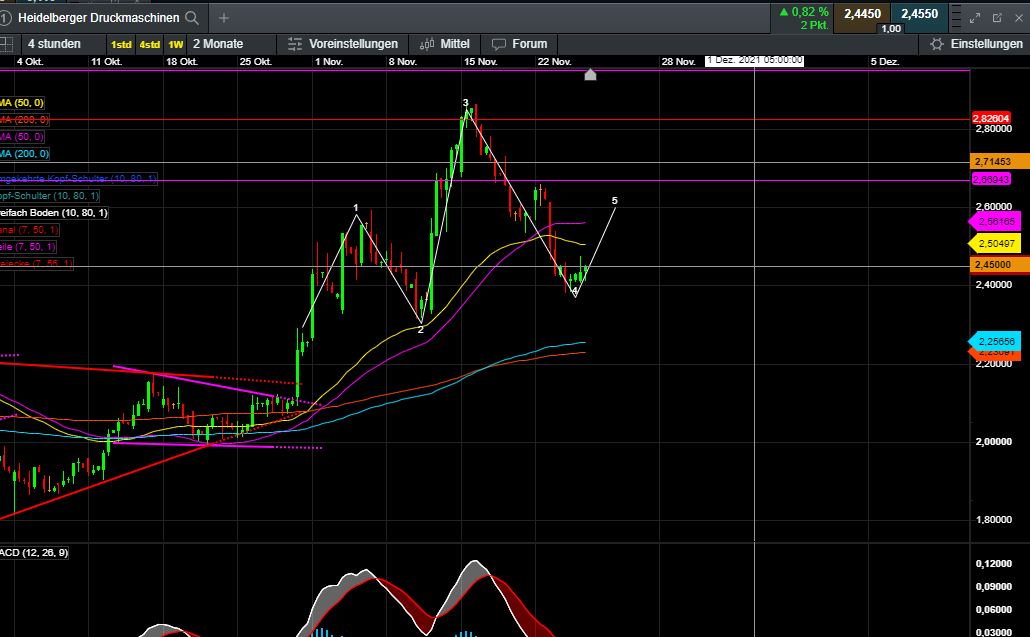This screenshot has height=637, width=1030.
Task: Open the 2 Monate range dropdown
Action: 217,44
